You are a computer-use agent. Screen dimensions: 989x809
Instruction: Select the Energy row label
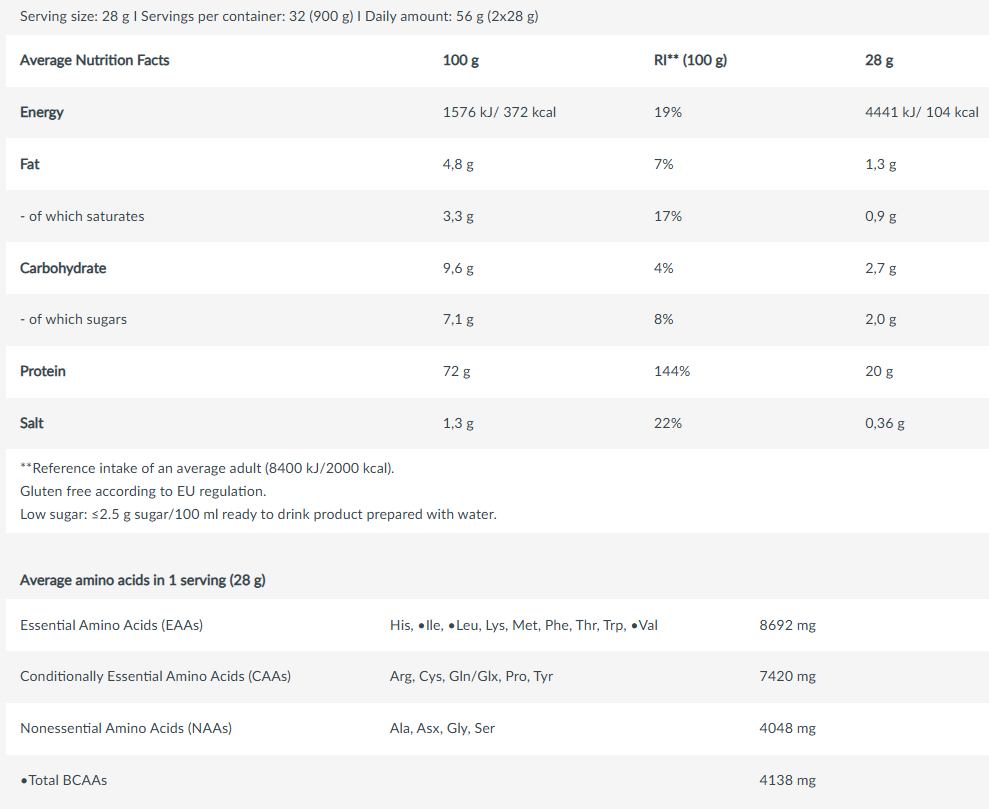[x=42, y=112]
